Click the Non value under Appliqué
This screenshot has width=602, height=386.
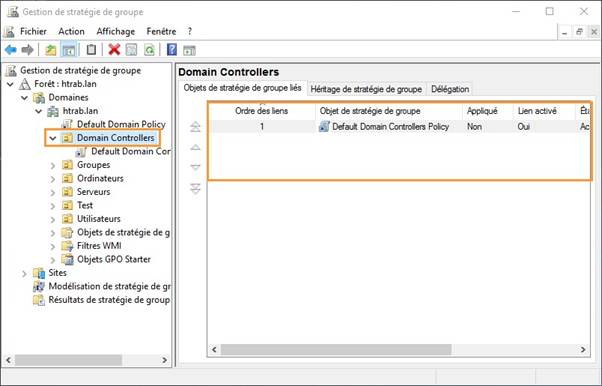(x=475, y=126)
